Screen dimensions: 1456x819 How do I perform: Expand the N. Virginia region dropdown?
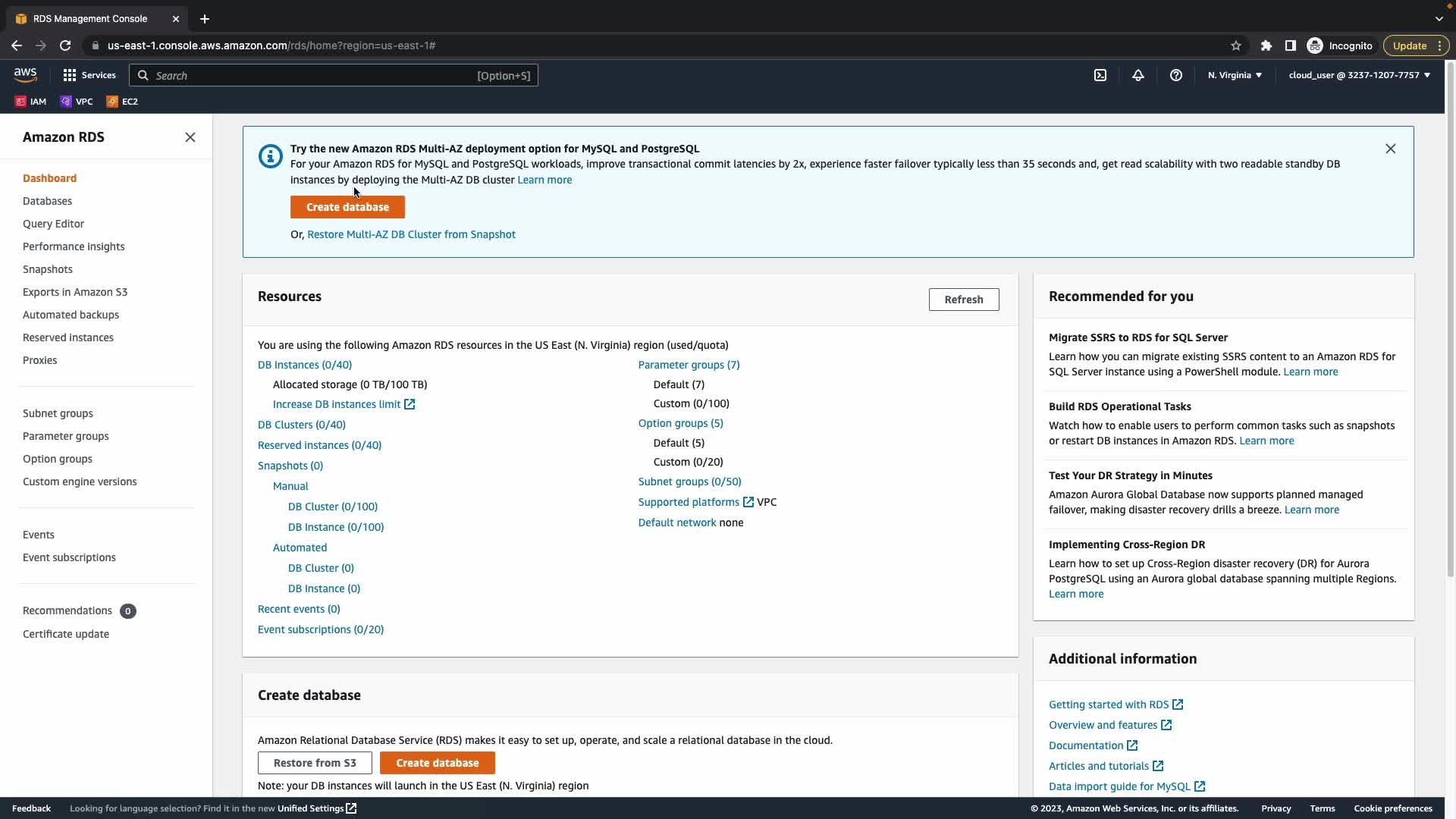pyautogui.click(x=1235, y=75)
